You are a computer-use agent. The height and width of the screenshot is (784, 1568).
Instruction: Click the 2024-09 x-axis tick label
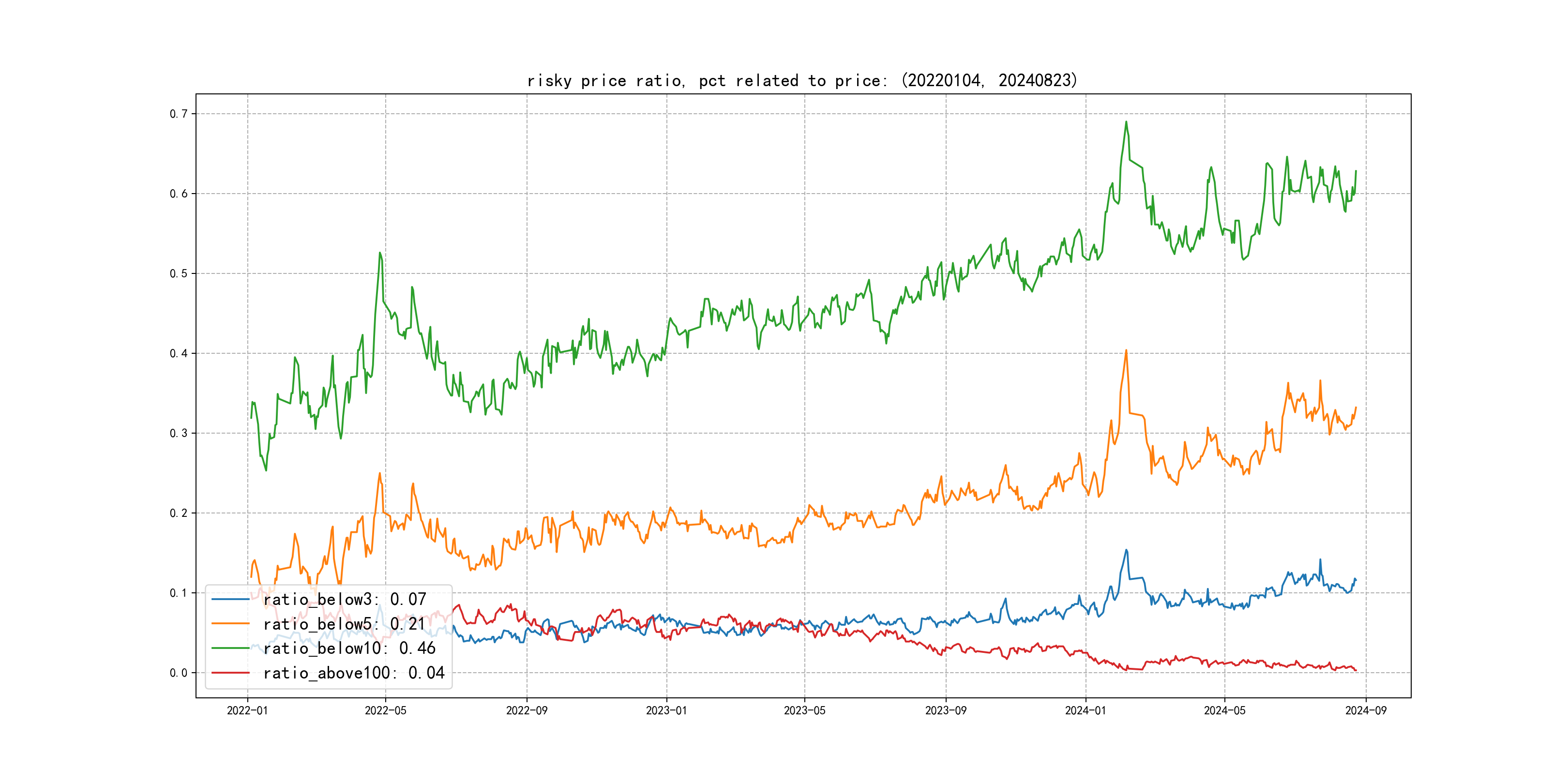tap(1366, 710)
